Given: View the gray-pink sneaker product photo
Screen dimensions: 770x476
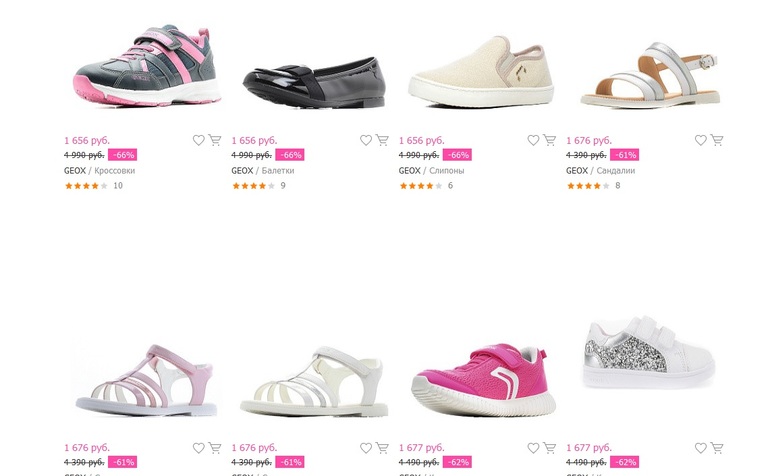Looking at the screenshot, I should [x=147, y=68].
